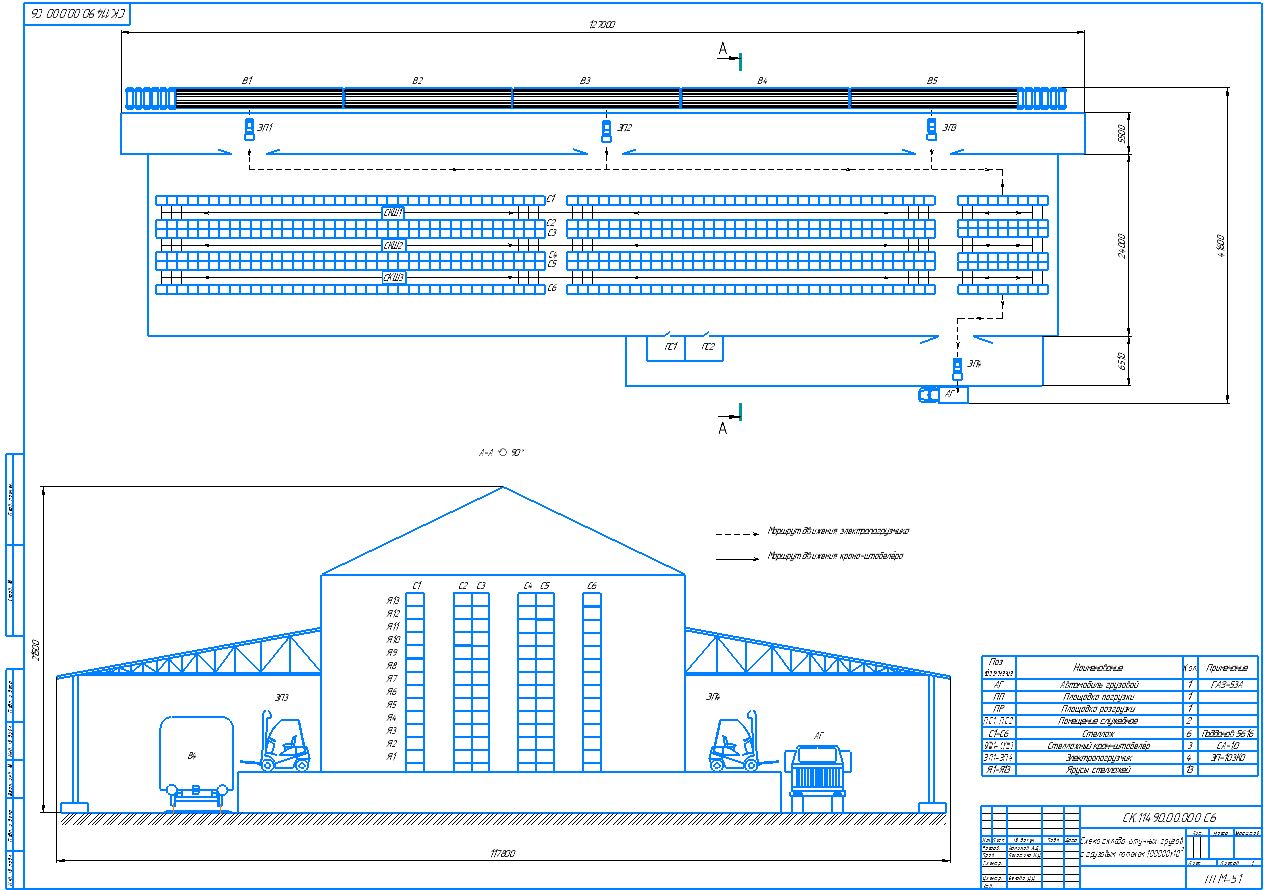This screenshot has height=890, width=1264.
Task: Click the 46000 vertical dimension text
Action: point(1220,244)
